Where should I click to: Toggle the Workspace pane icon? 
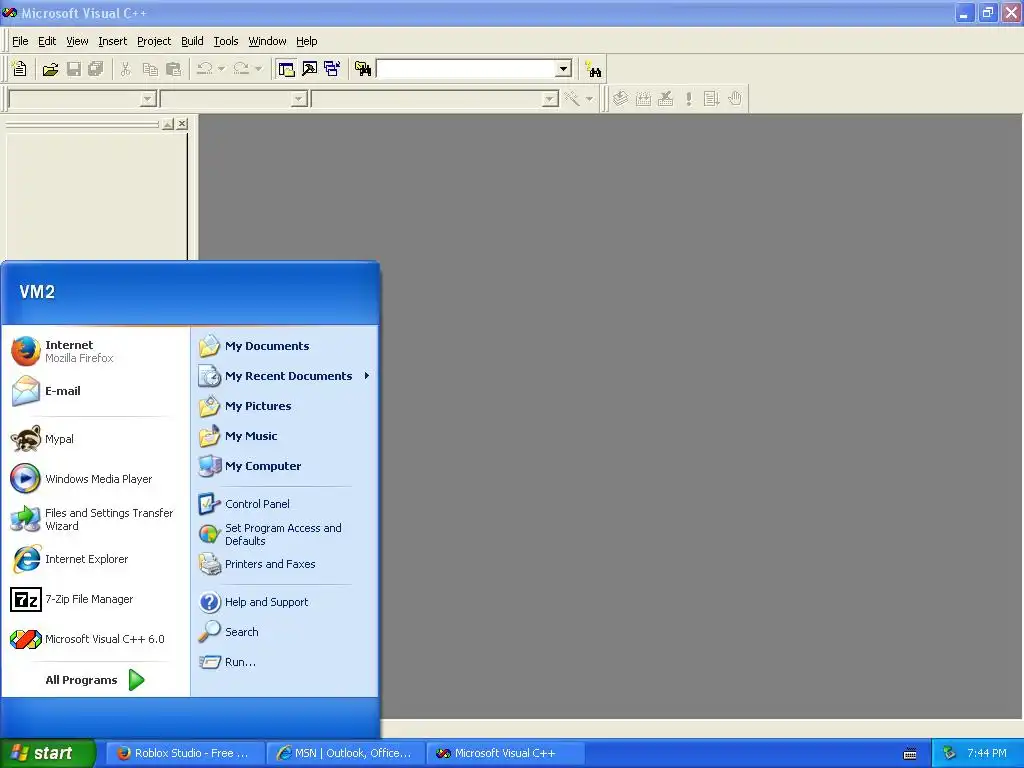[286, 69]
